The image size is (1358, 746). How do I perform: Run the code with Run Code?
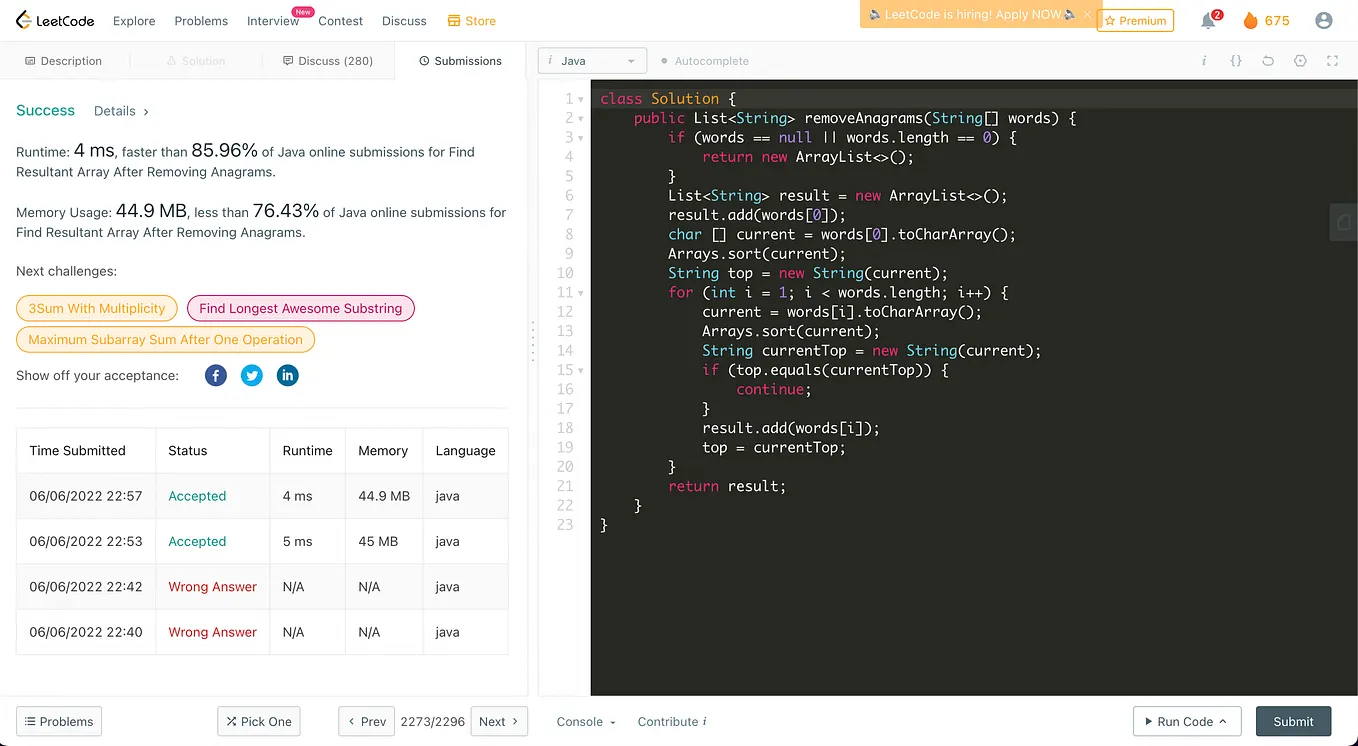click(1187, 721)
